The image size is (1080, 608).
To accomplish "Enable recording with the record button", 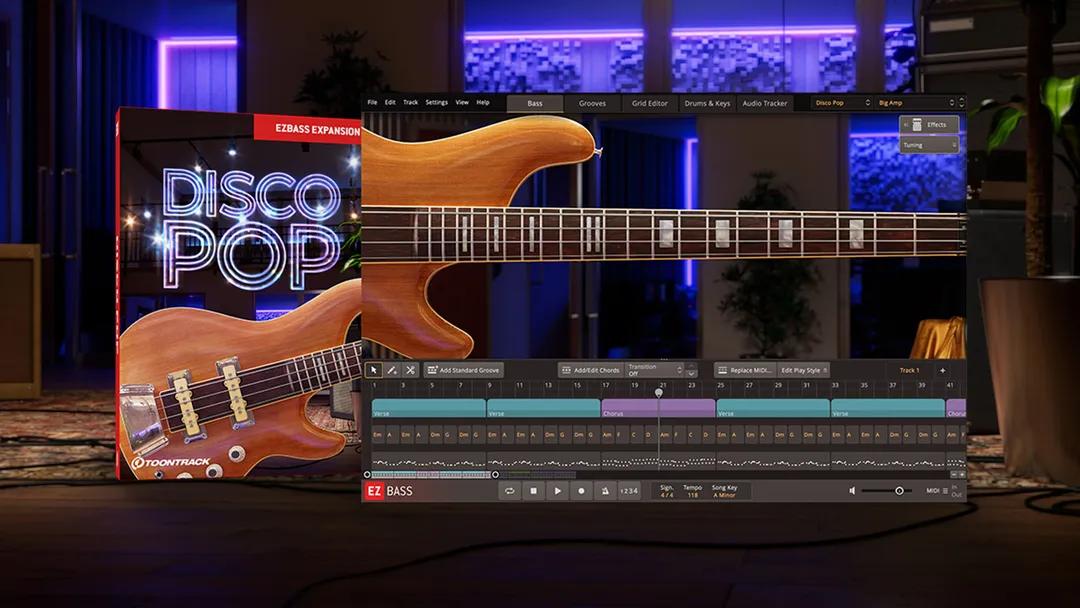I will tap(581, 491).
